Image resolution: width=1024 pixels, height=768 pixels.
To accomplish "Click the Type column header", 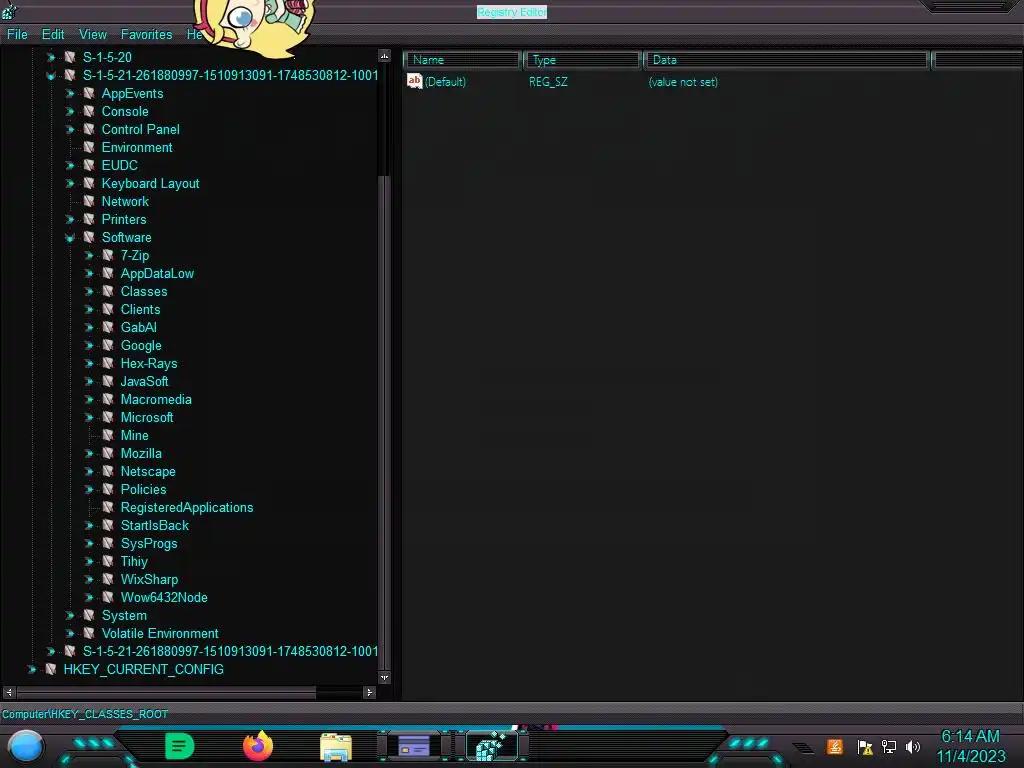I will coord(583,60).
